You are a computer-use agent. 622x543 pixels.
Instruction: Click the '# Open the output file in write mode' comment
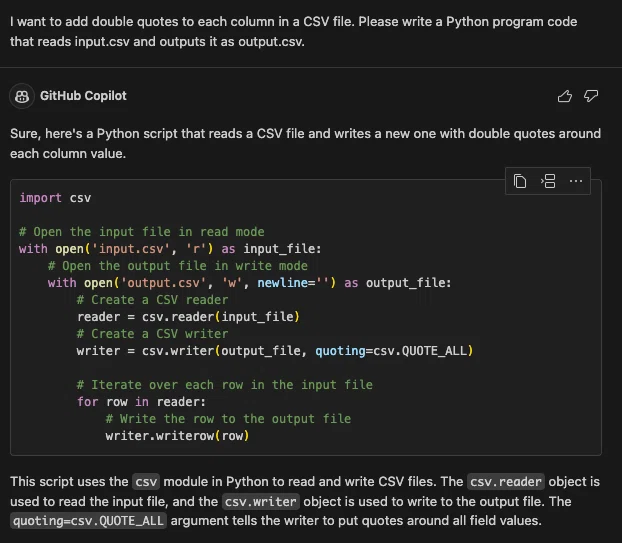pos(178,266)
